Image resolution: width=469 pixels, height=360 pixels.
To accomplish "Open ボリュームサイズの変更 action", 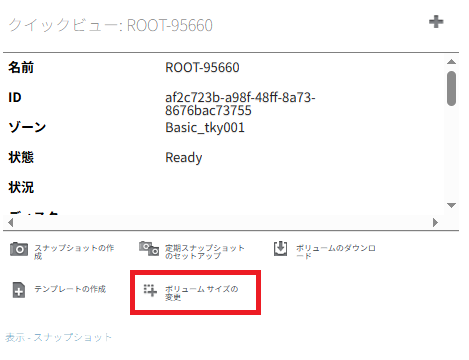I will [x=201, y=293].
